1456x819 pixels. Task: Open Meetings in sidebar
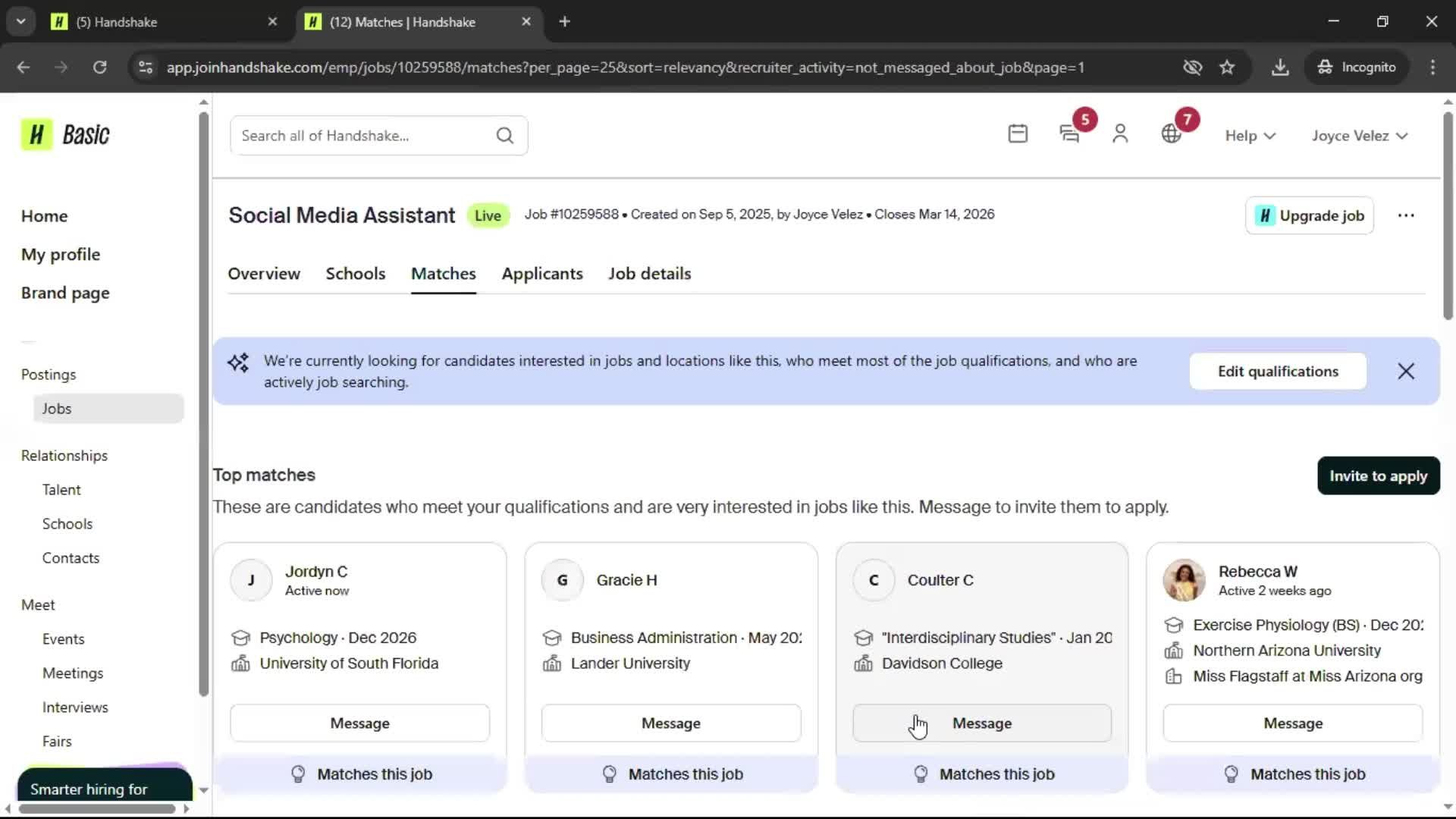coord(73,673)
